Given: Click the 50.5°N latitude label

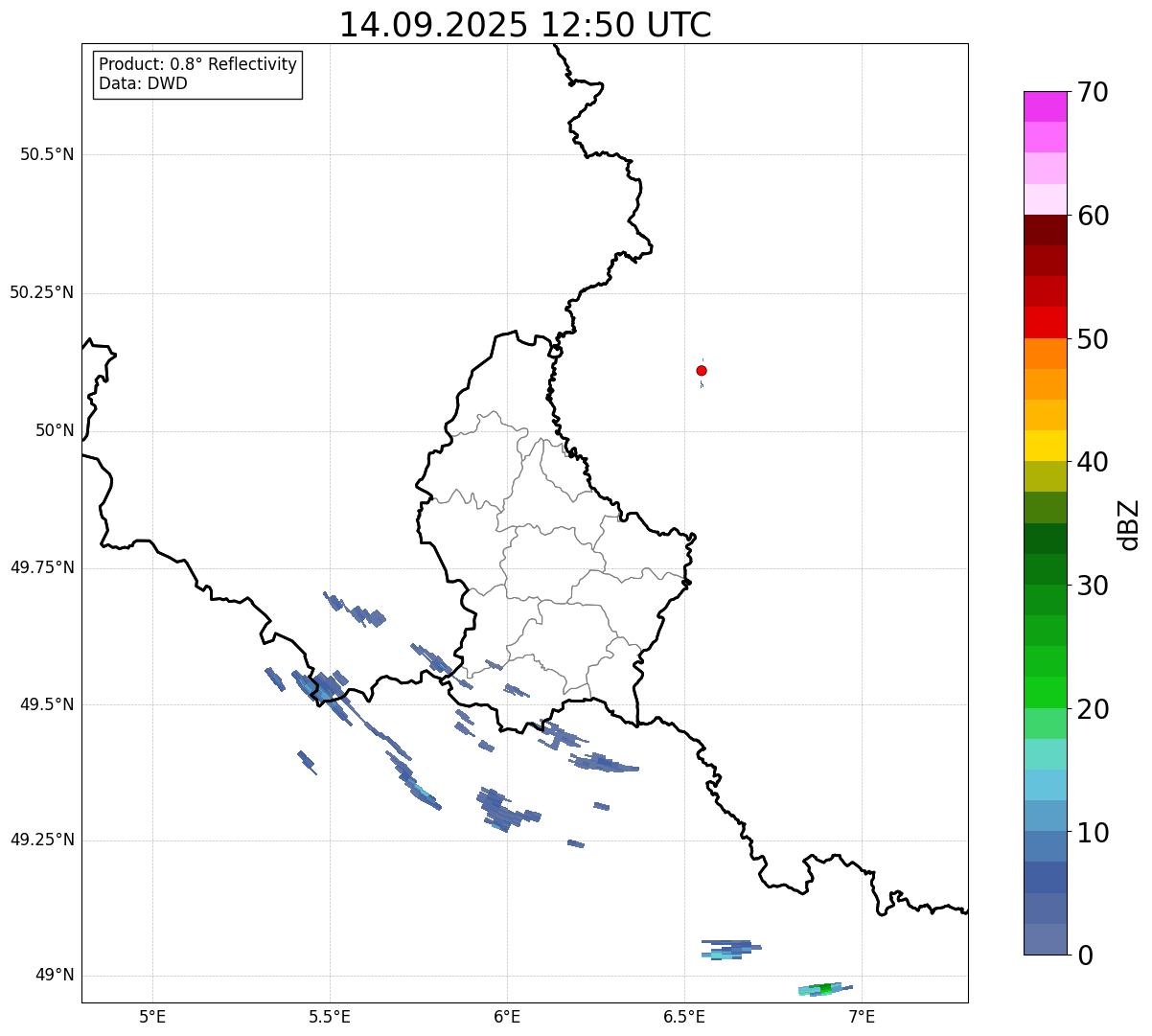Looking at the screenshot, I should pos(47,154).
